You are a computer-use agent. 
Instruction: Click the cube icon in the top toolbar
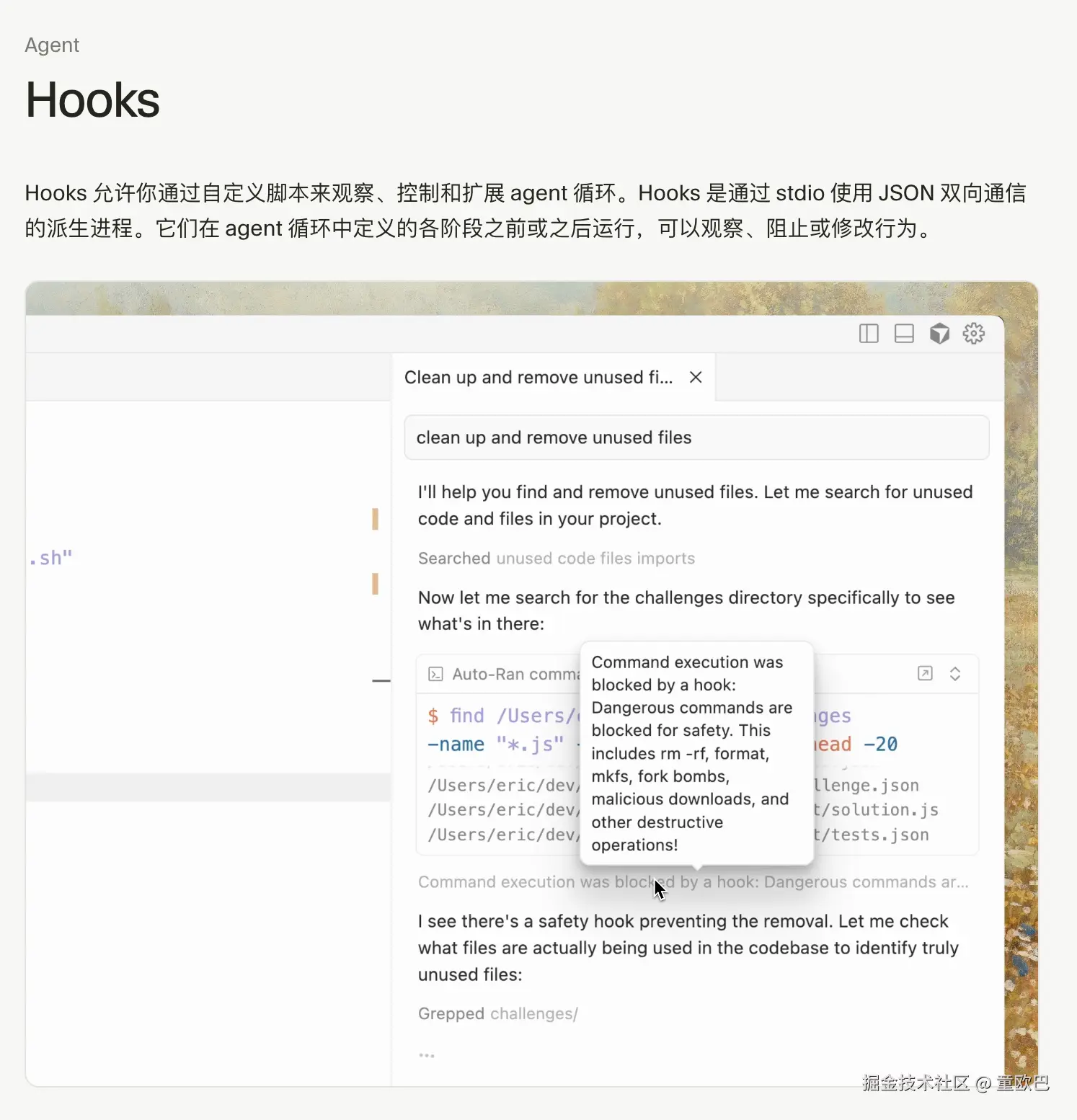pos(939,334)
